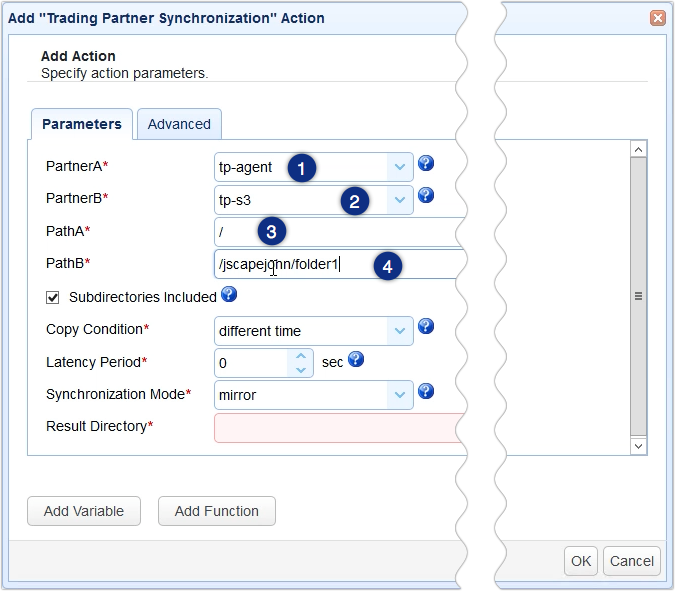Screen dimensions: 675x591
Task: Toggle Subdirectories Included checkbox
Action: point(53,297)
